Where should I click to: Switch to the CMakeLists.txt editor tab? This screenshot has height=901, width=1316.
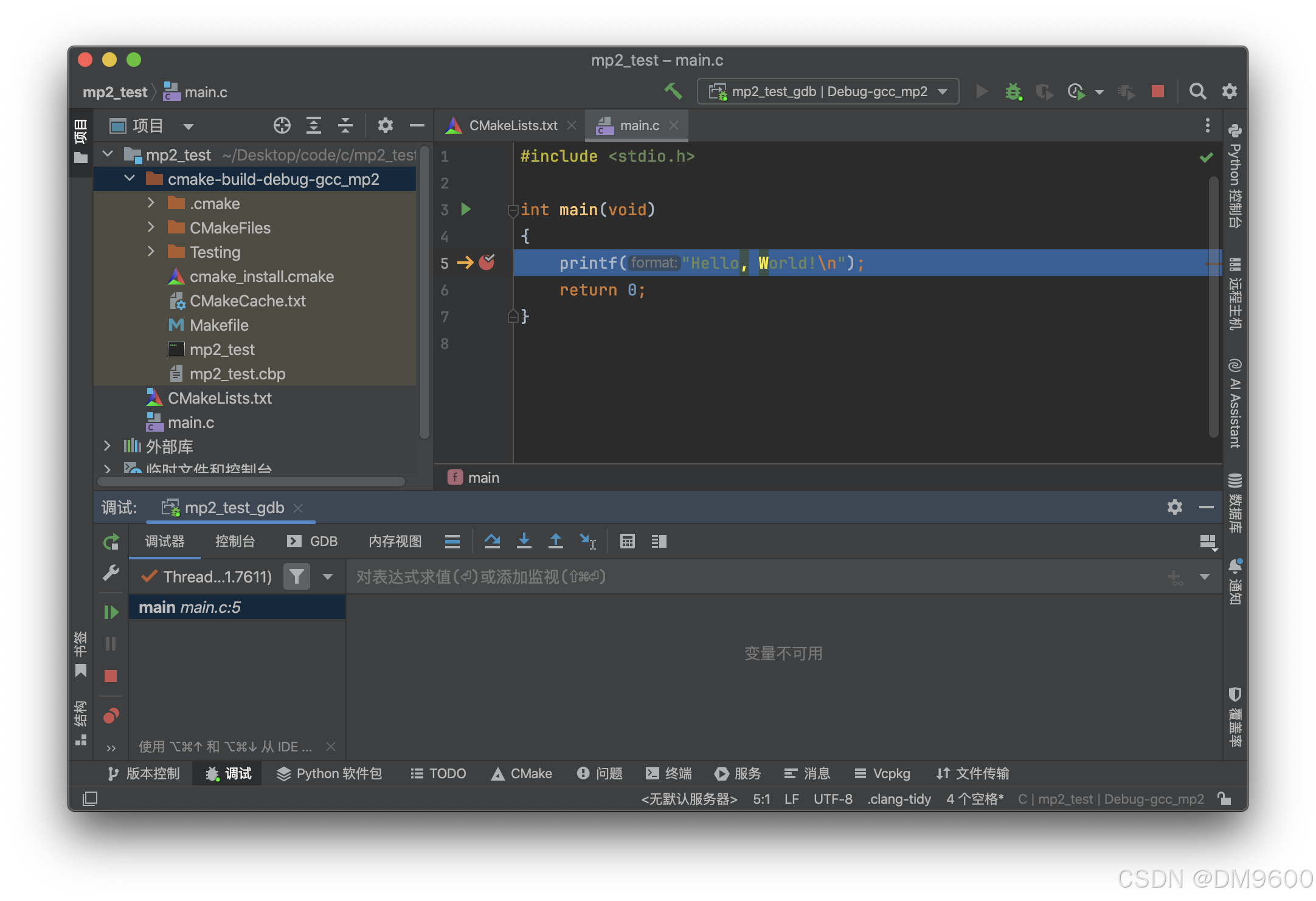click(512, 125)
